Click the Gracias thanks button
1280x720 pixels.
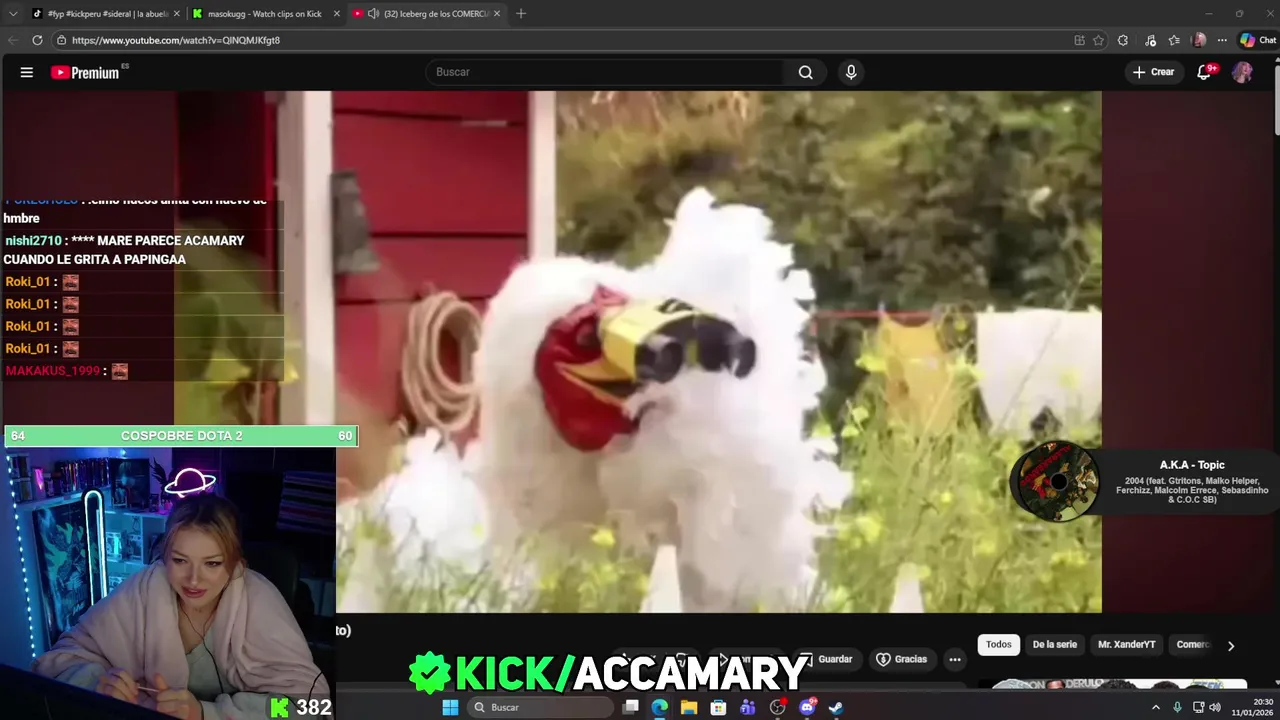(x=902, y=659)
